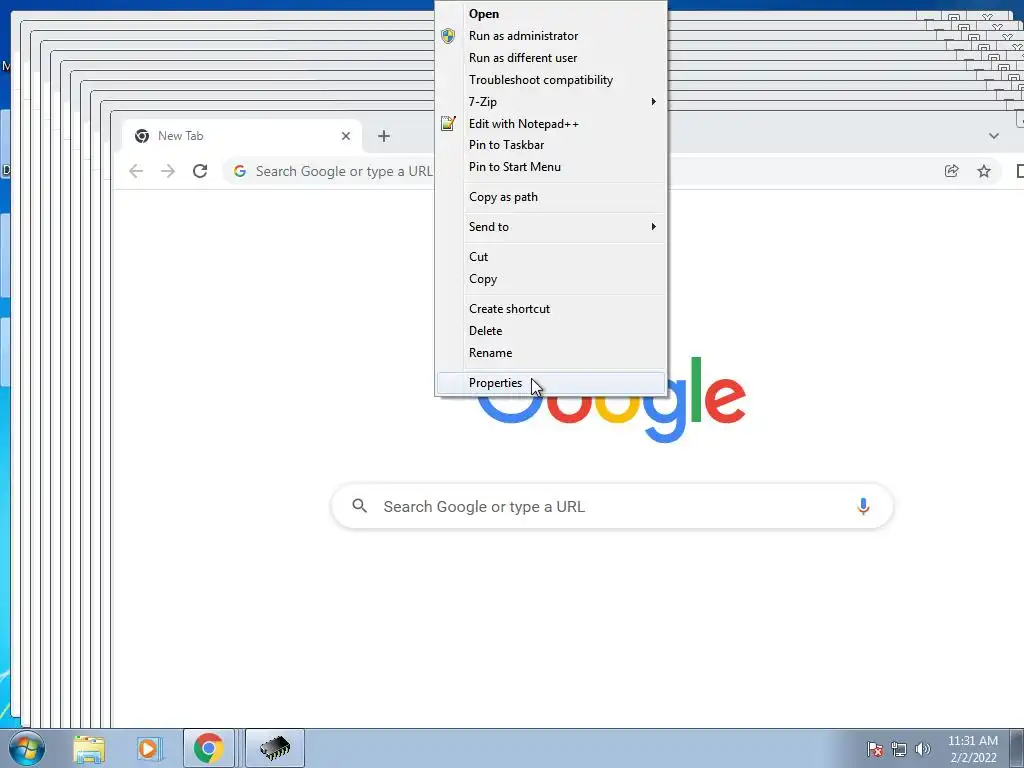This screenshot has width=1024, height=768.
Task: Open Chrome tab search chevron
Action: coord(993,136)
